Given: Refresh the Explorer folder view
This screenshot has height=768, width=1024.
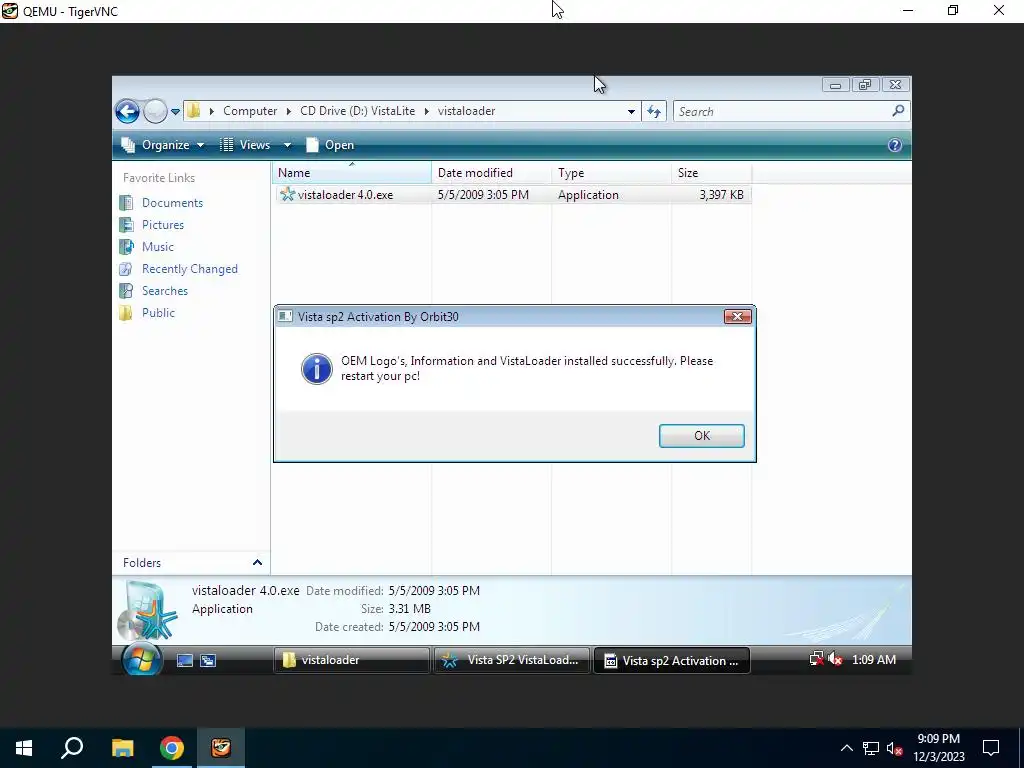Looking at the screenshot, I should click(654, 112).
